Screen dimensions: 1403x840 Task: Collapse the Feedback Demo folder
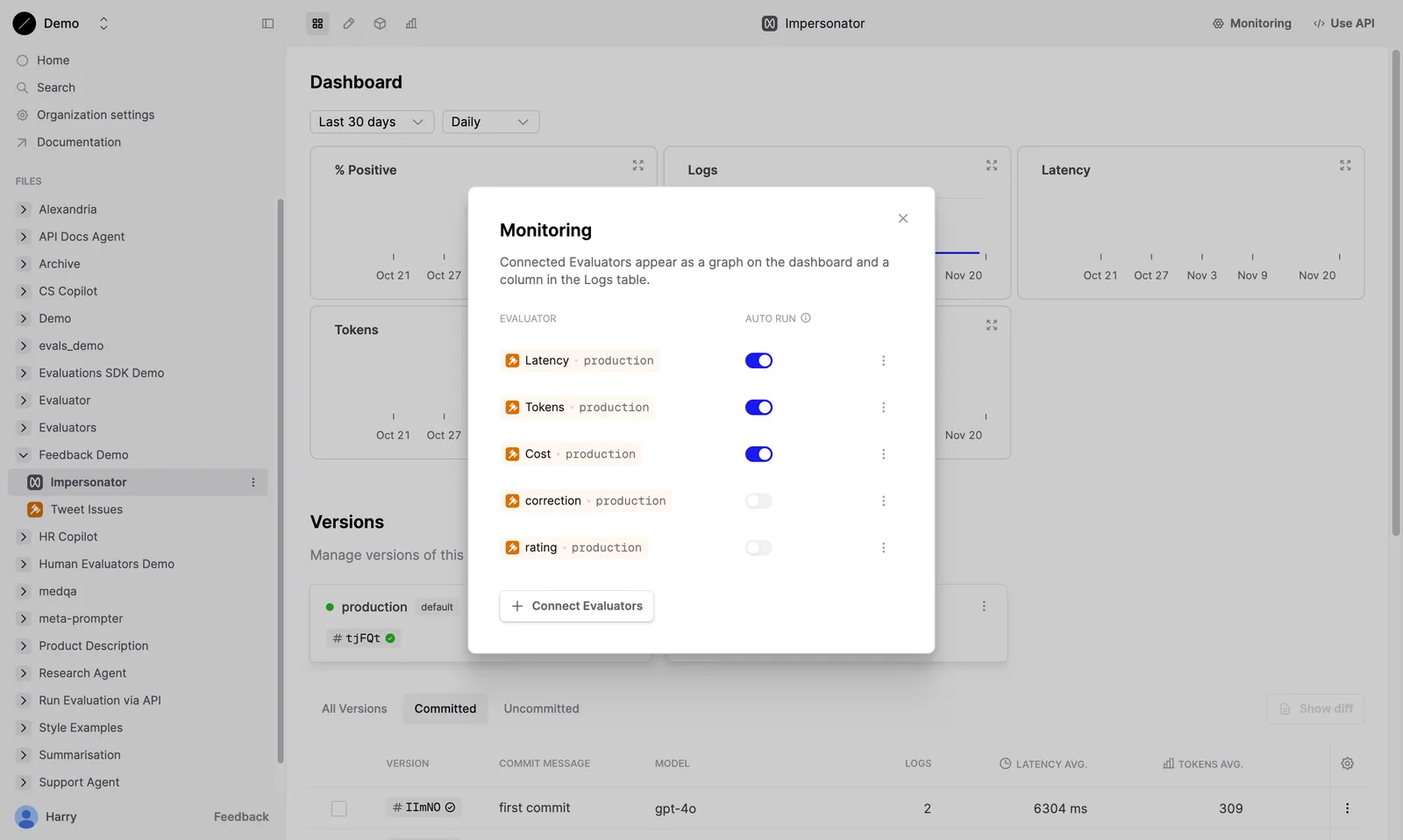pyautogui.click(x=24, y=455)
